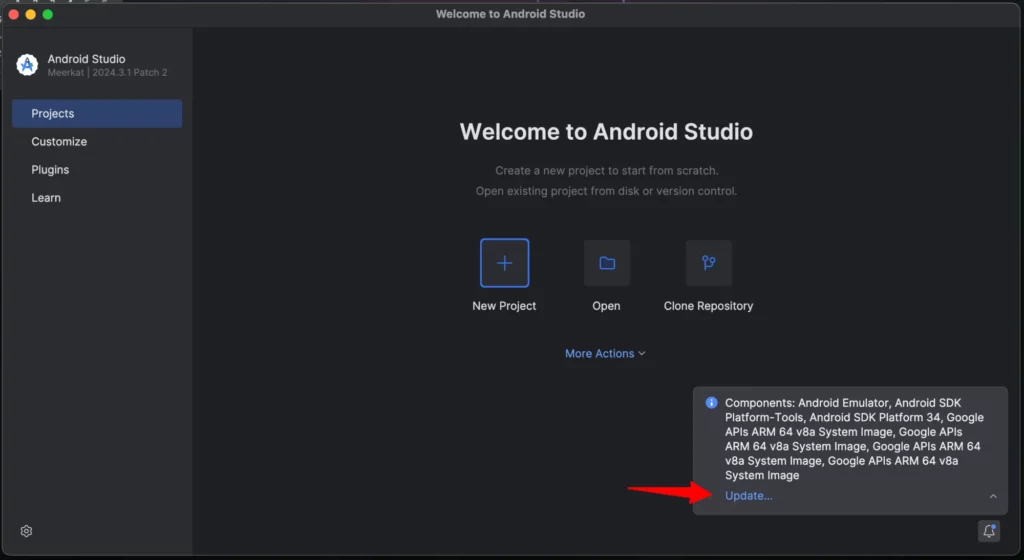This screenshot has width=1024, height=560.
Task: Expand the More Actions dropdown
Action: point(605,353)
